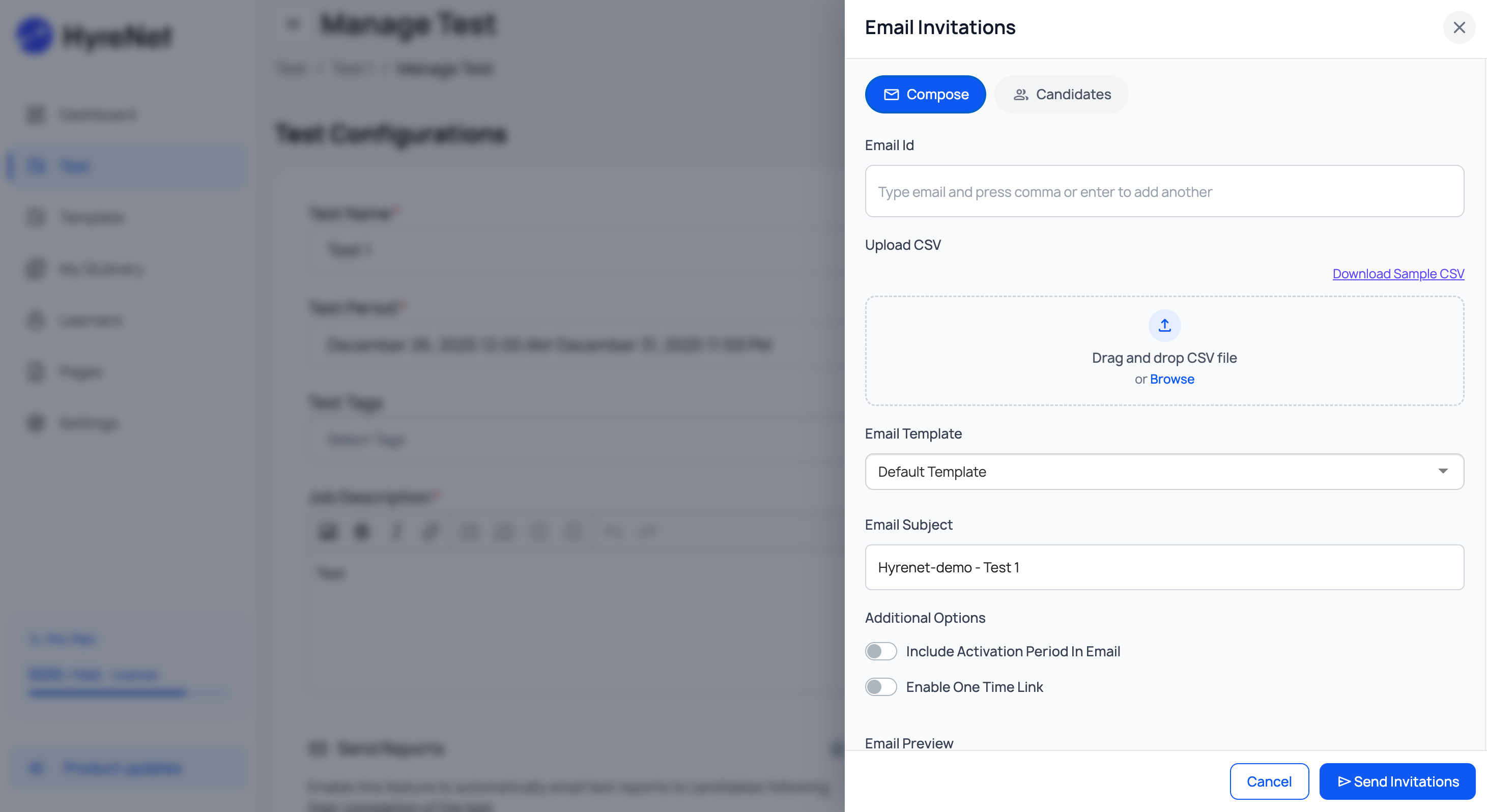Image resolution: width=1487 pixels, height=812 pixels.
Task: Click the upload arrow icon in CSV dropzone
Action: tap(1164, 326)
